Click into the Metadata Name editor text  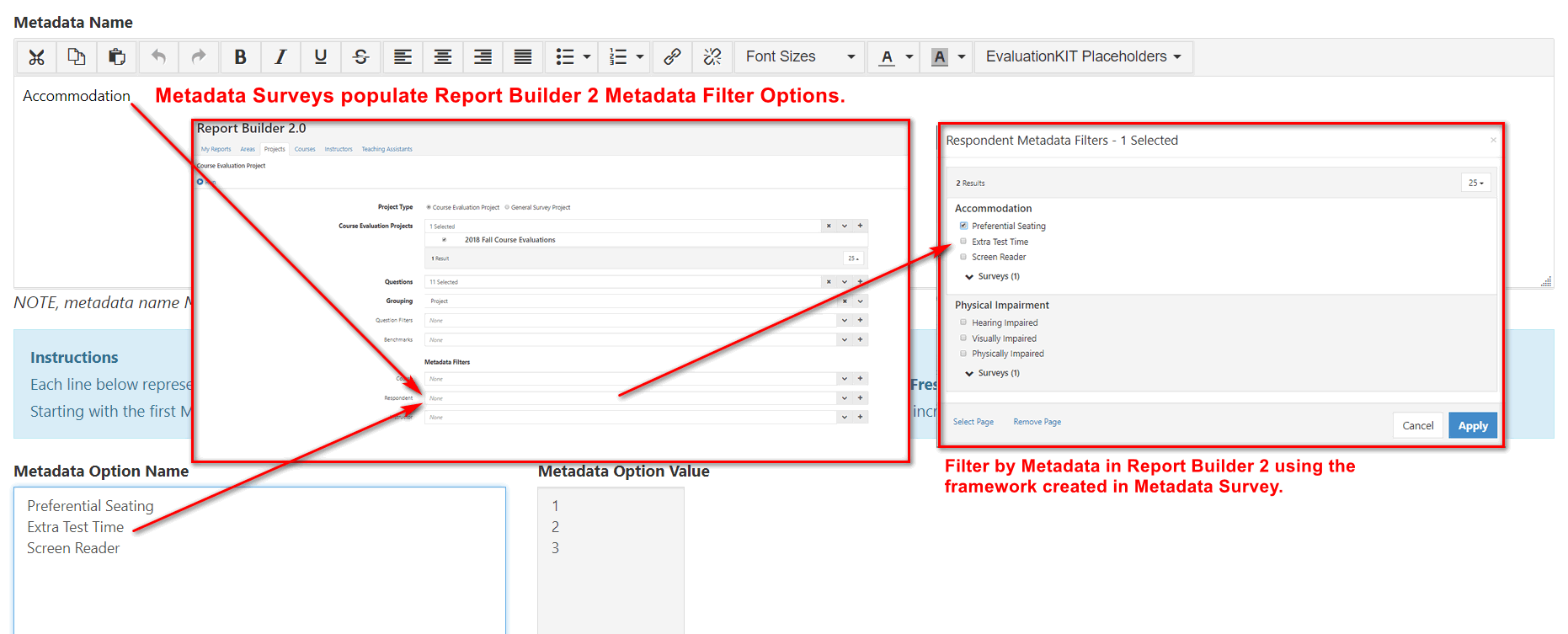point(76,96)
